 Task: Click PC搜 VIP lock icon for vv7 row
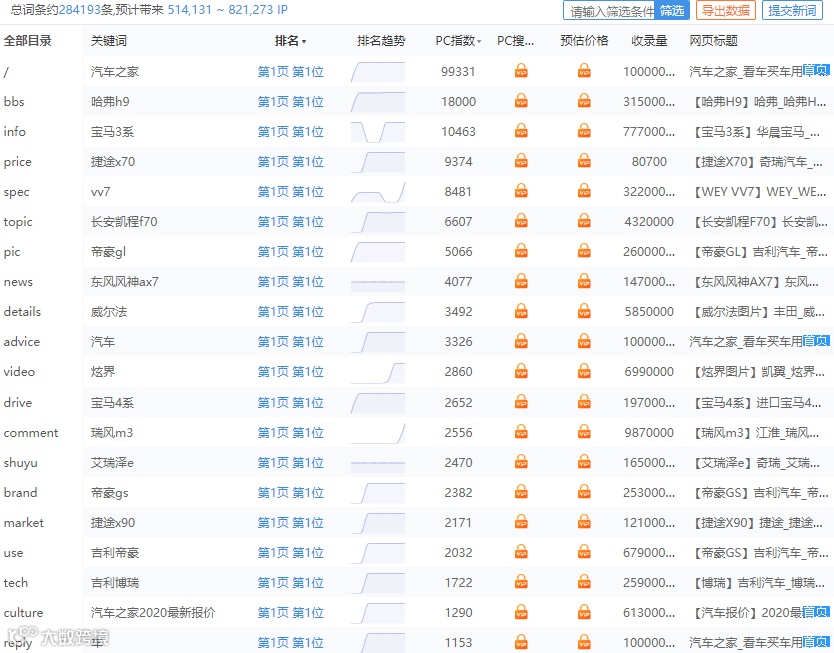[521, 191]
